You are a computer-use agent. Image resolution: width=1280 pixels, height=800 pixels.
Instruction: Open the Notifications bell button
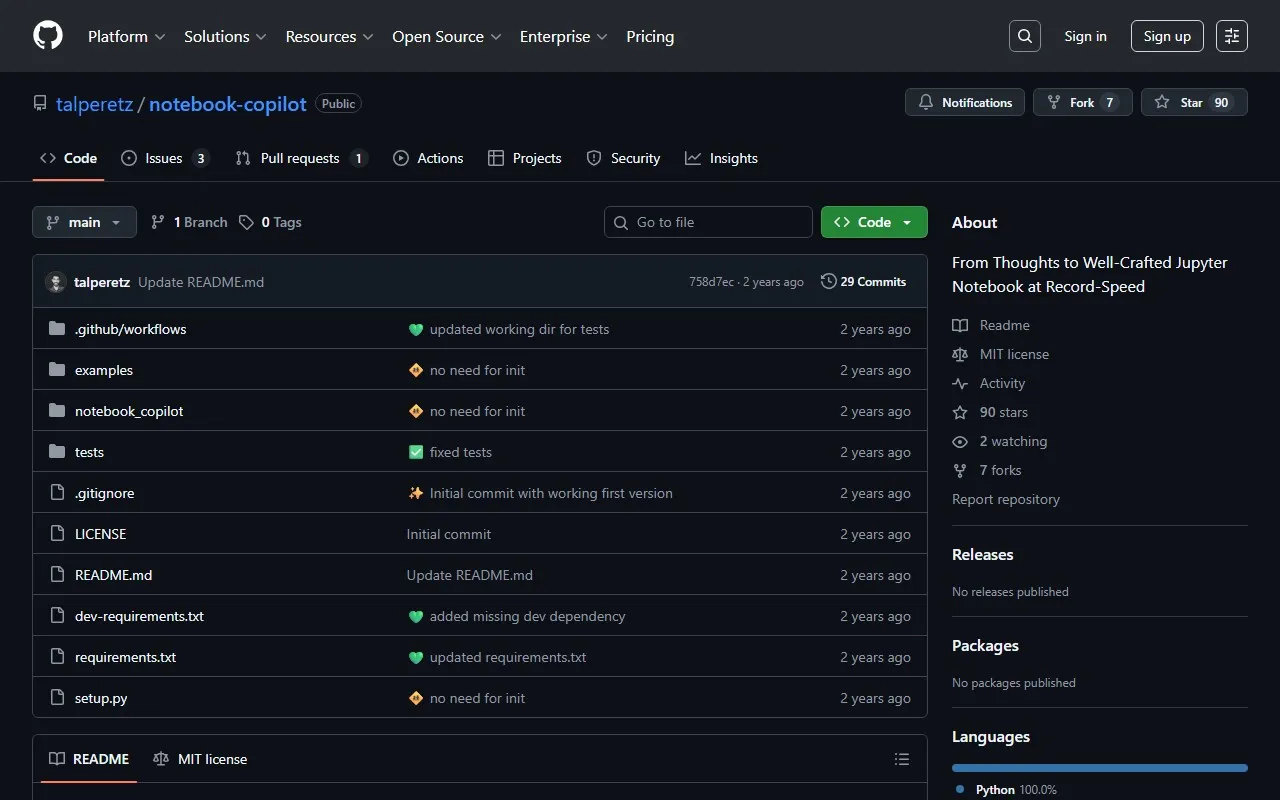pyautogui.click(x=965, y=102)
